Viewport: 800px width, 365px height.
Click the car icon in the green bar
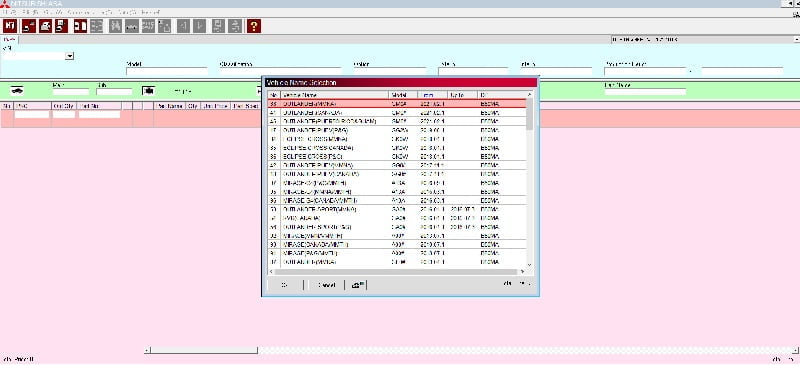pos(17,91)
